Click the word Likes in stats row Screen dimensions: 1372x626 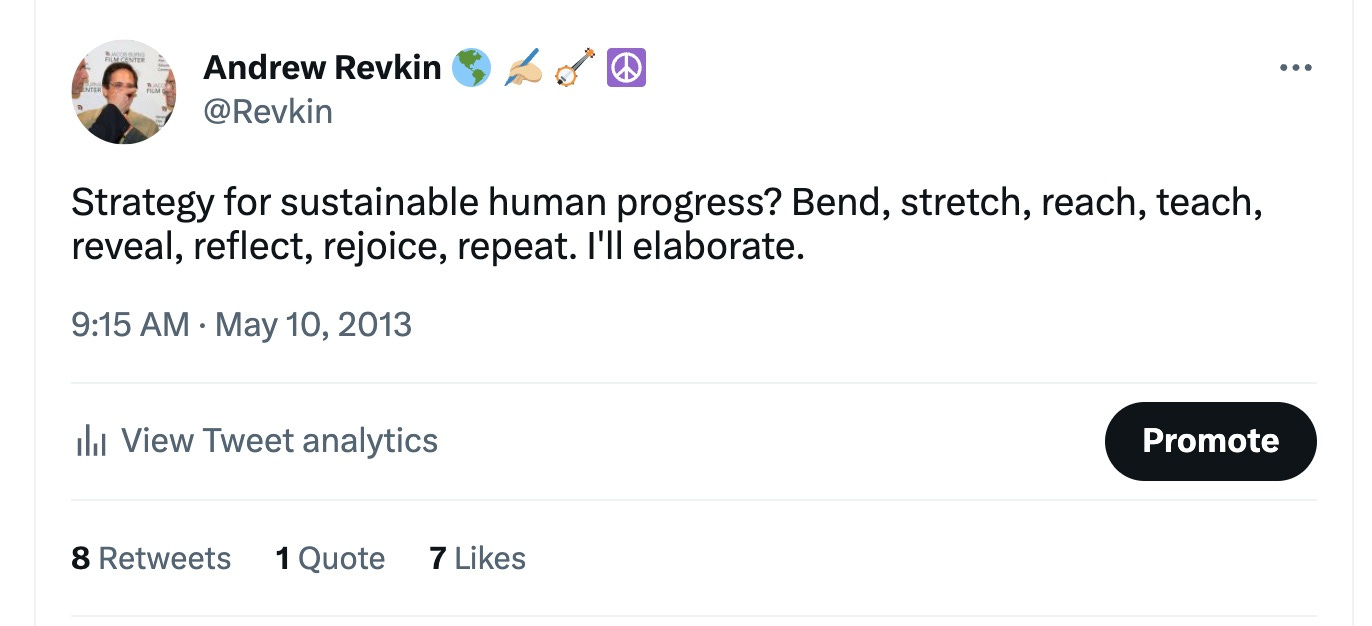[x=490, y=558]
